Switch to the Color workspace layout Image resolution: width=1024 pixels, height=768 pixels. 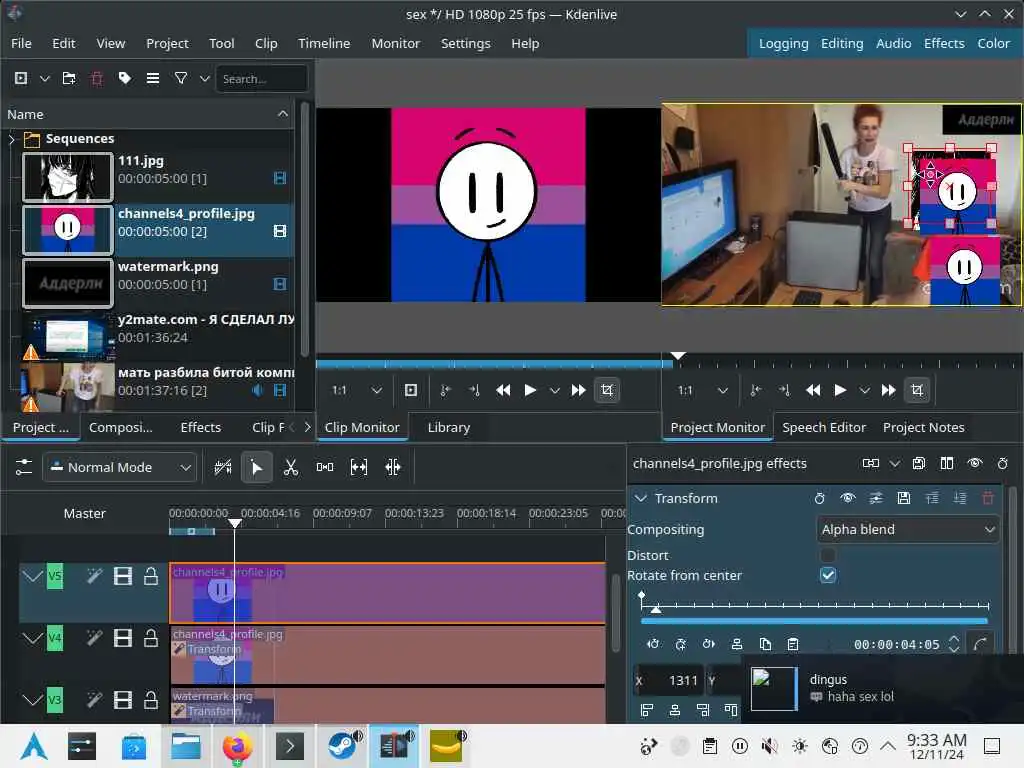click(993, 43)
